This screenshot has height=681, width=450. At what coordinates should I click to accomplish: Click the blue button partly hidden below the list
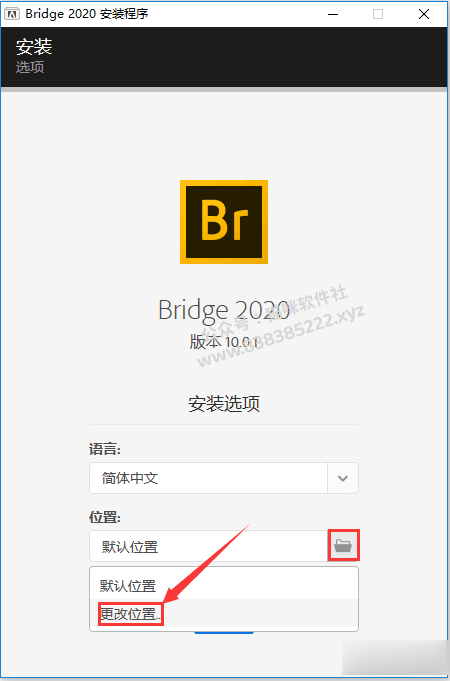click(x=224, y=632)
